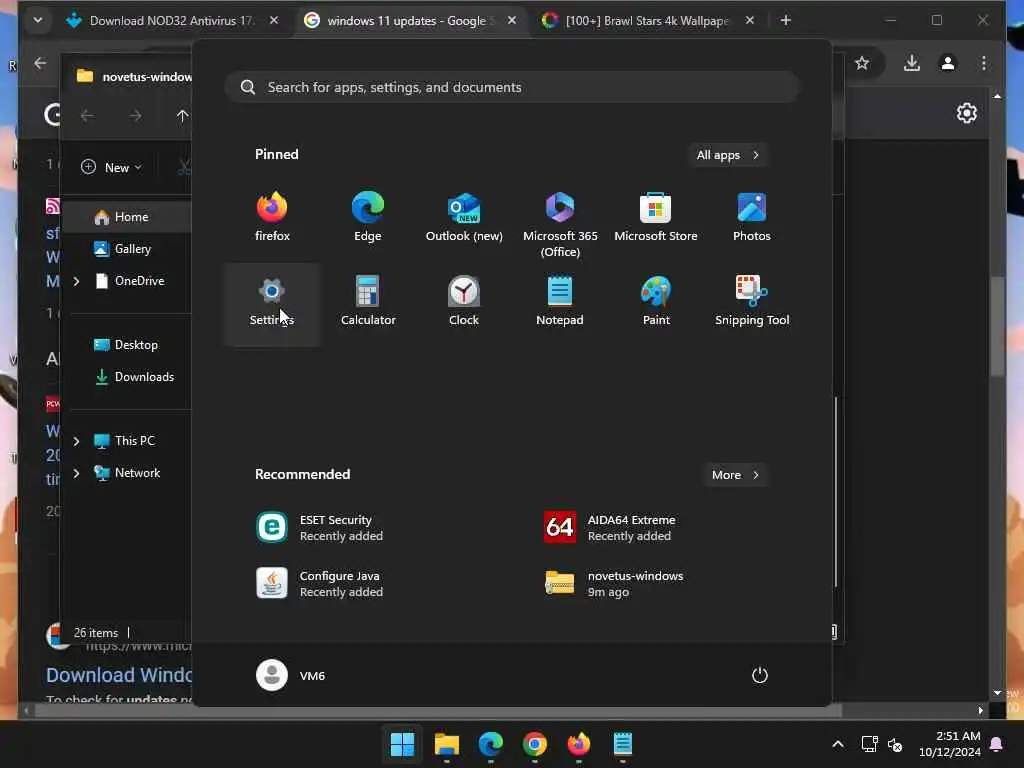The image size is (1024, 768).
Task: Click Chrome page vertical scrollbar thumb
Action: coord(997,327)
